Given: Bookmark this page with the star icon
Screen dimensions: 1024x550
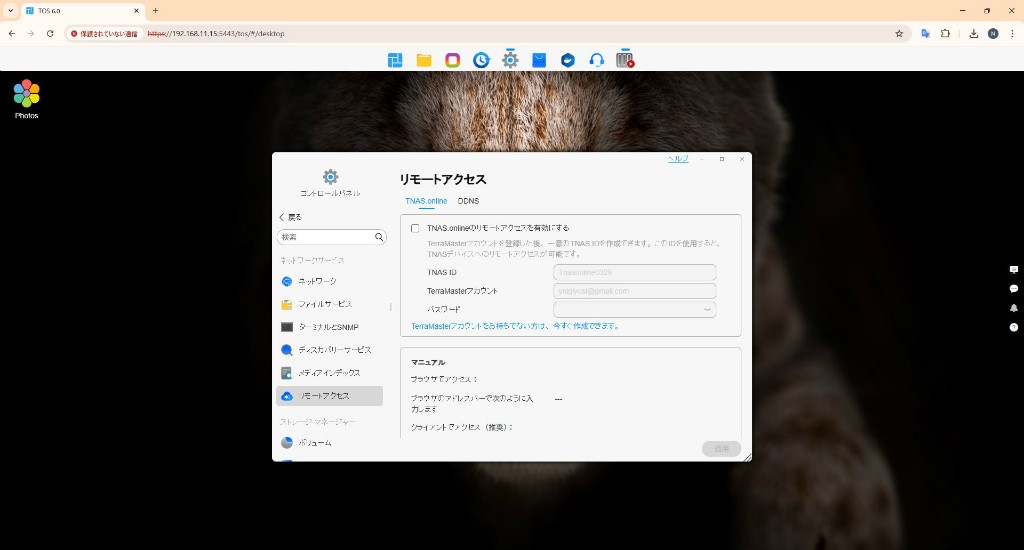Looking at the screenshot, I should (x=899, y=33).
